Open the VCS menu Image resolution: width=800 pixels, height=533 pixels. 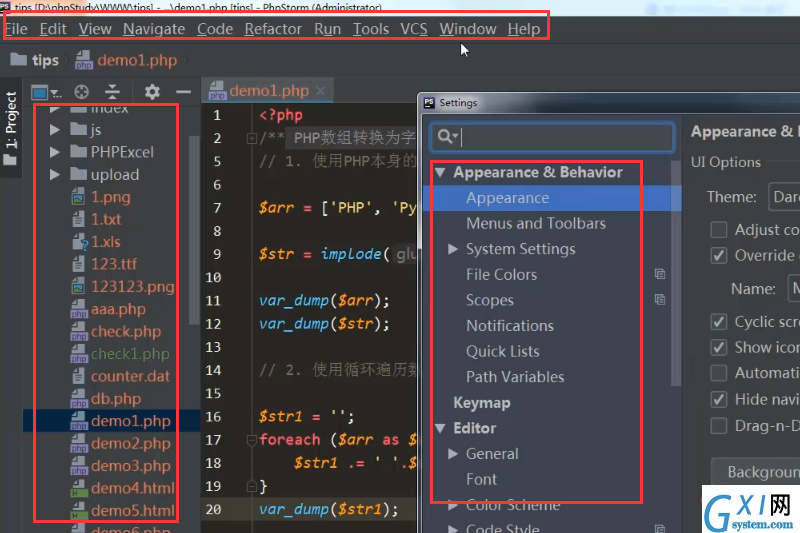pyautogui.click(x=414, y=29)
